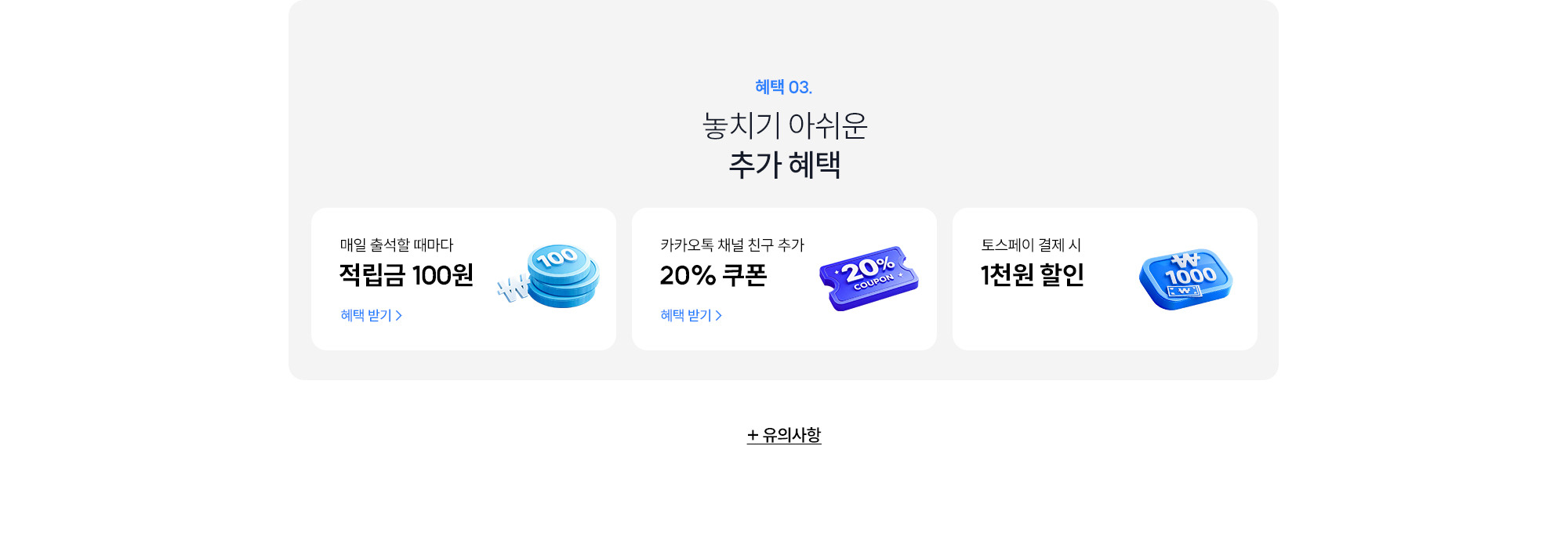Click the 혜택 받기 link under 20% 쿠폰
Image resolution: width=1568 pixels, height=533 pixels.
pyautogui.click(x=686, y=315)
